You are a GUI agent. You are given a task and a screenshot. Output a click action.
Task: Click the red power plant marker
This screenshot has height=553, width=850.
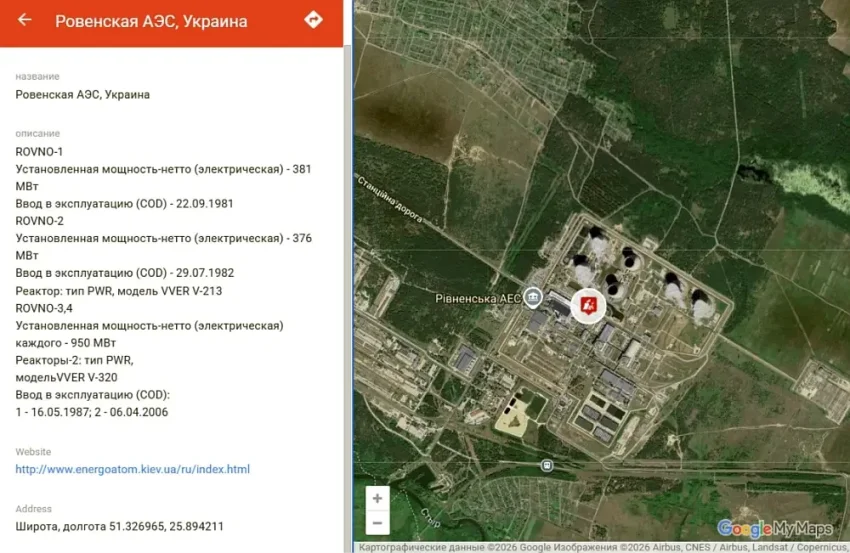tap(588, 302)
